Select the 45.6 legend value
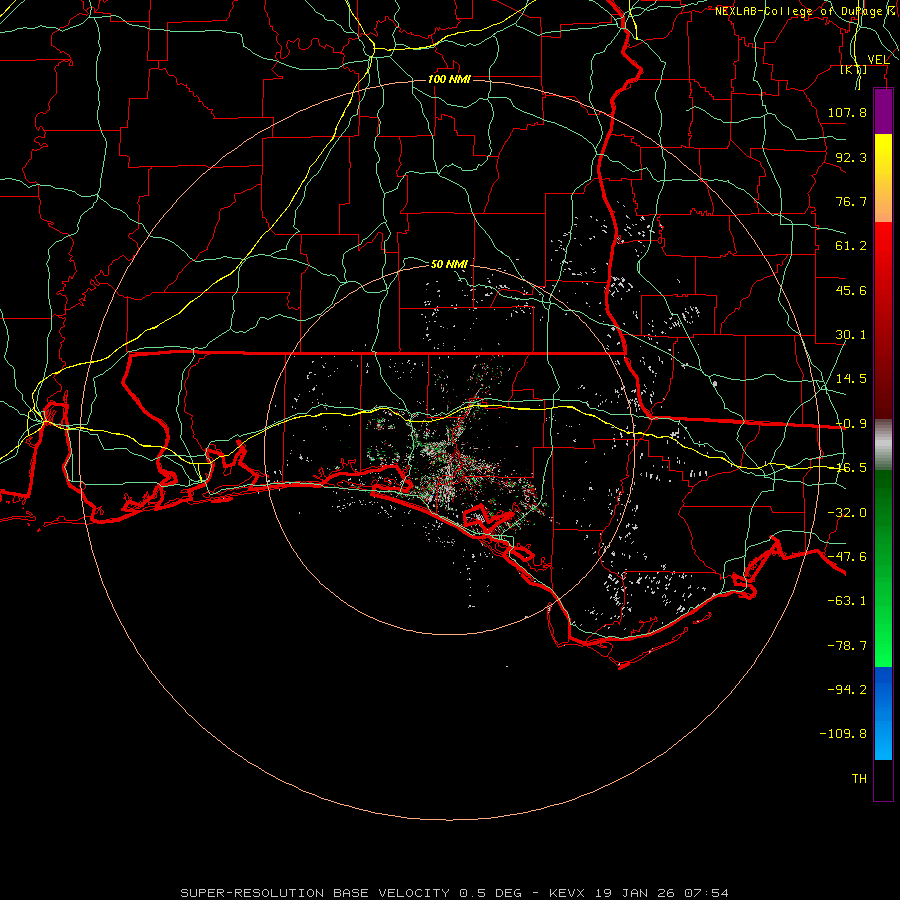 [x=851, y=290]
